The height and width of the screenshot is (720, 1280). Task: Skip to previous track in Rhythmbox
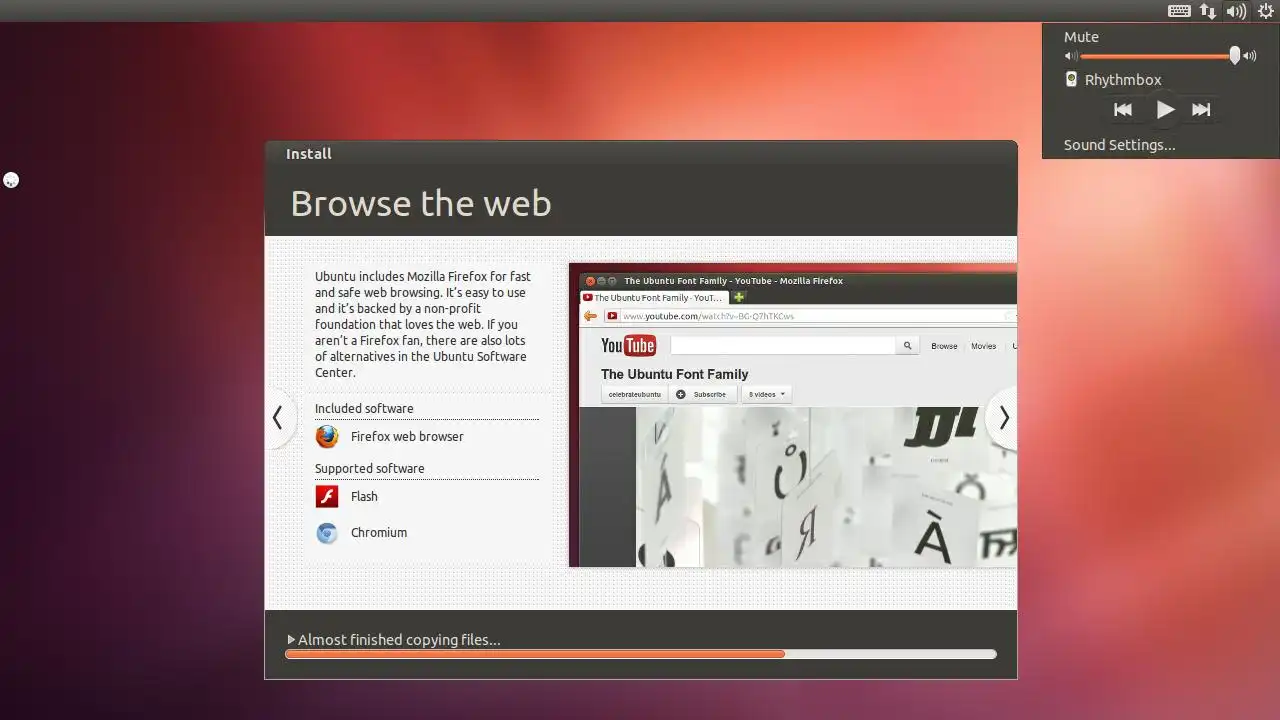tap(1123, 110)
